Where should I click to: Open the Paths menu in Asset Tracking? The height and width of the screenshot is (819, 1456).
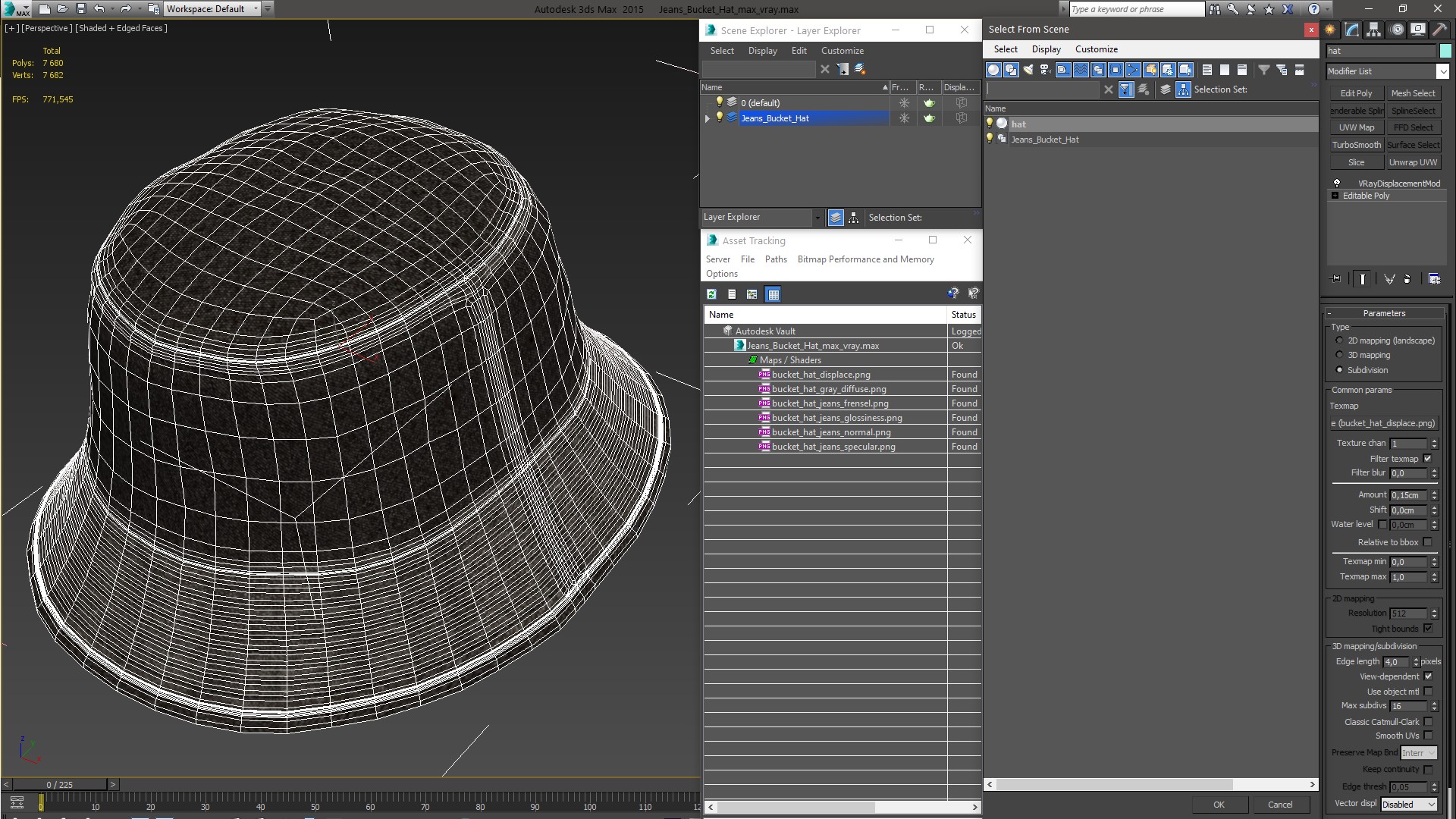775,259
